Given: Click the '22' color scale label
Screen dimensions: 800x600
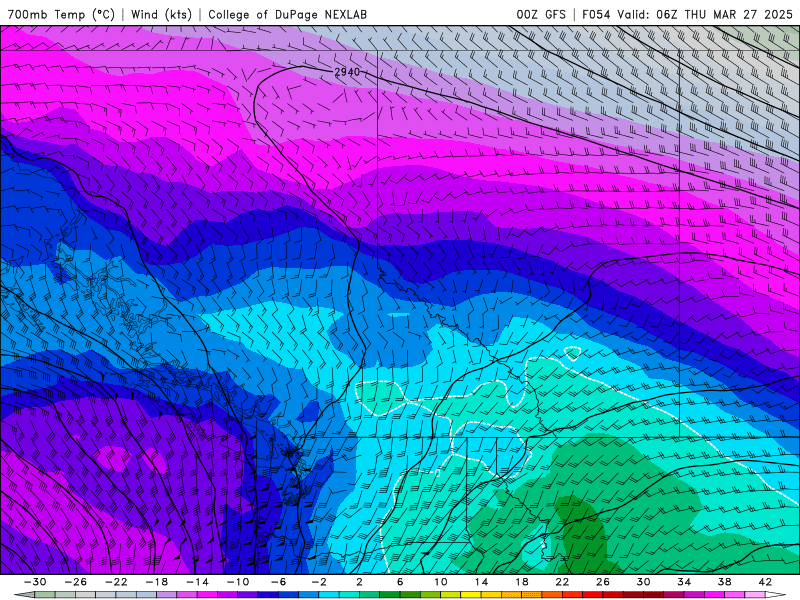Looking at the screenshot, I should tap(562, 582).
